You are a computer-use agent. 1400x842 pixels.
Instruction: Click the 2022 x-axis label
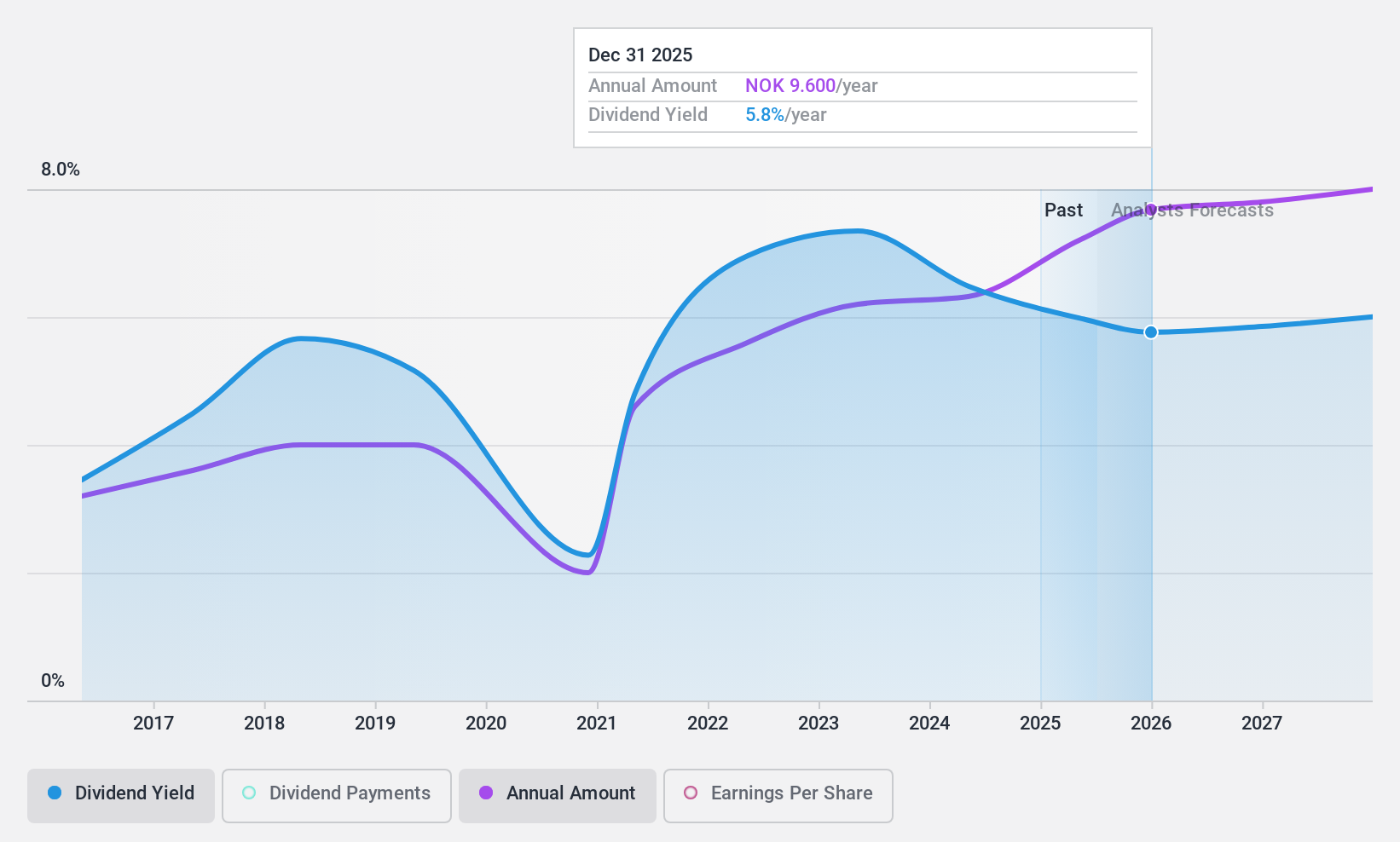708,724
